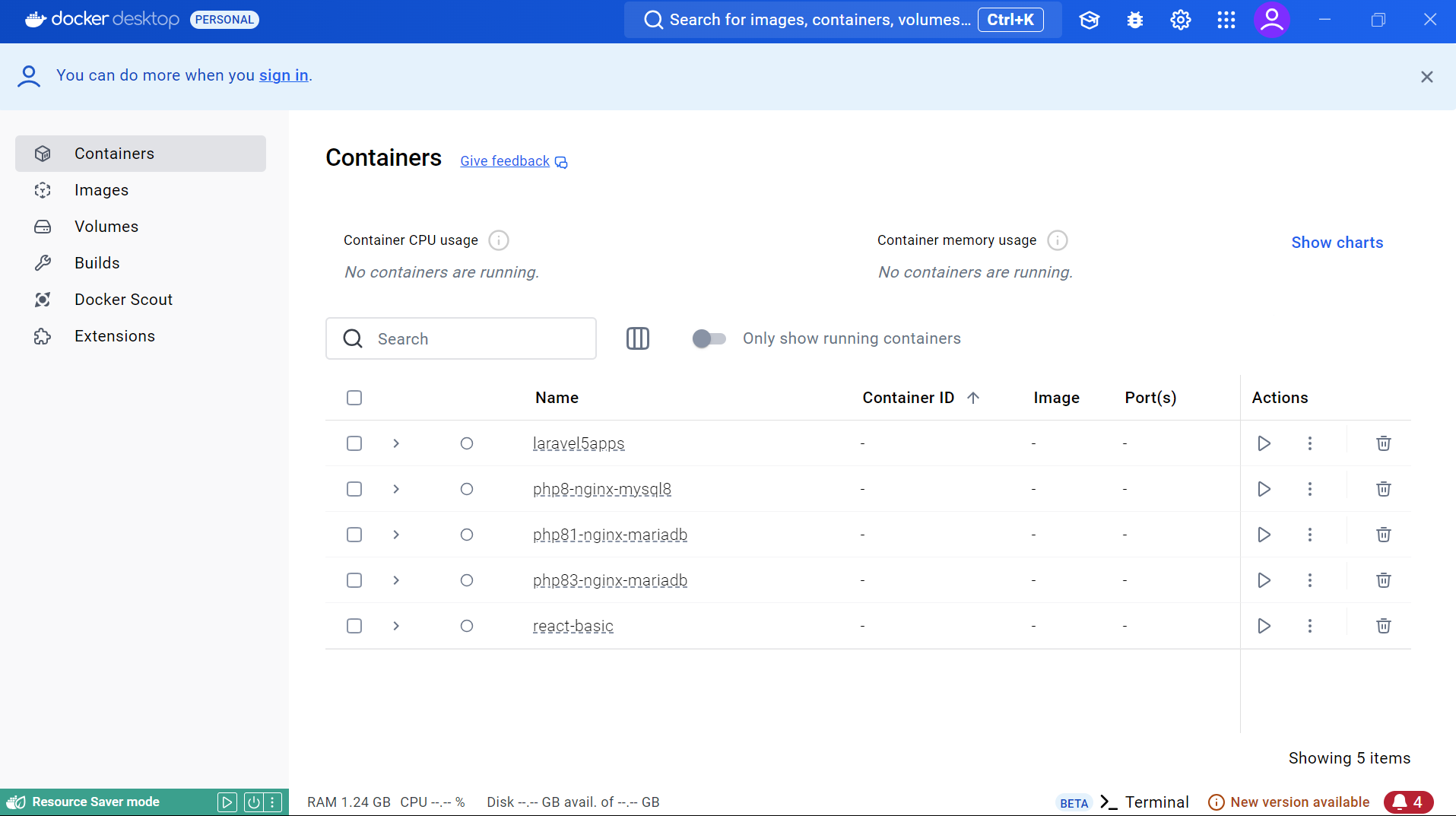Viewport: 1456px width, 816px height.
Task: Click New version available notice
Action: click(x=1289, y=802)
